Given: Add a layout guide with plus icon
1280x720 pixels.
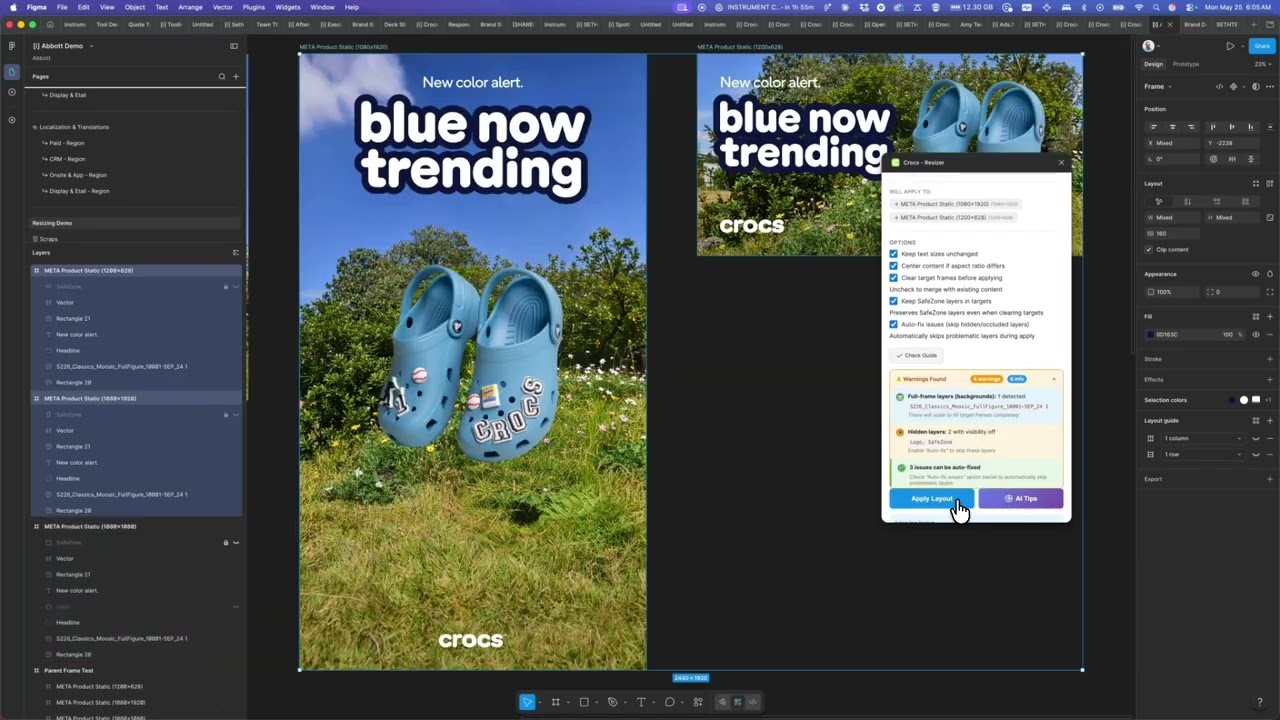Looking at the screenshot, I should coord(1270,420).
